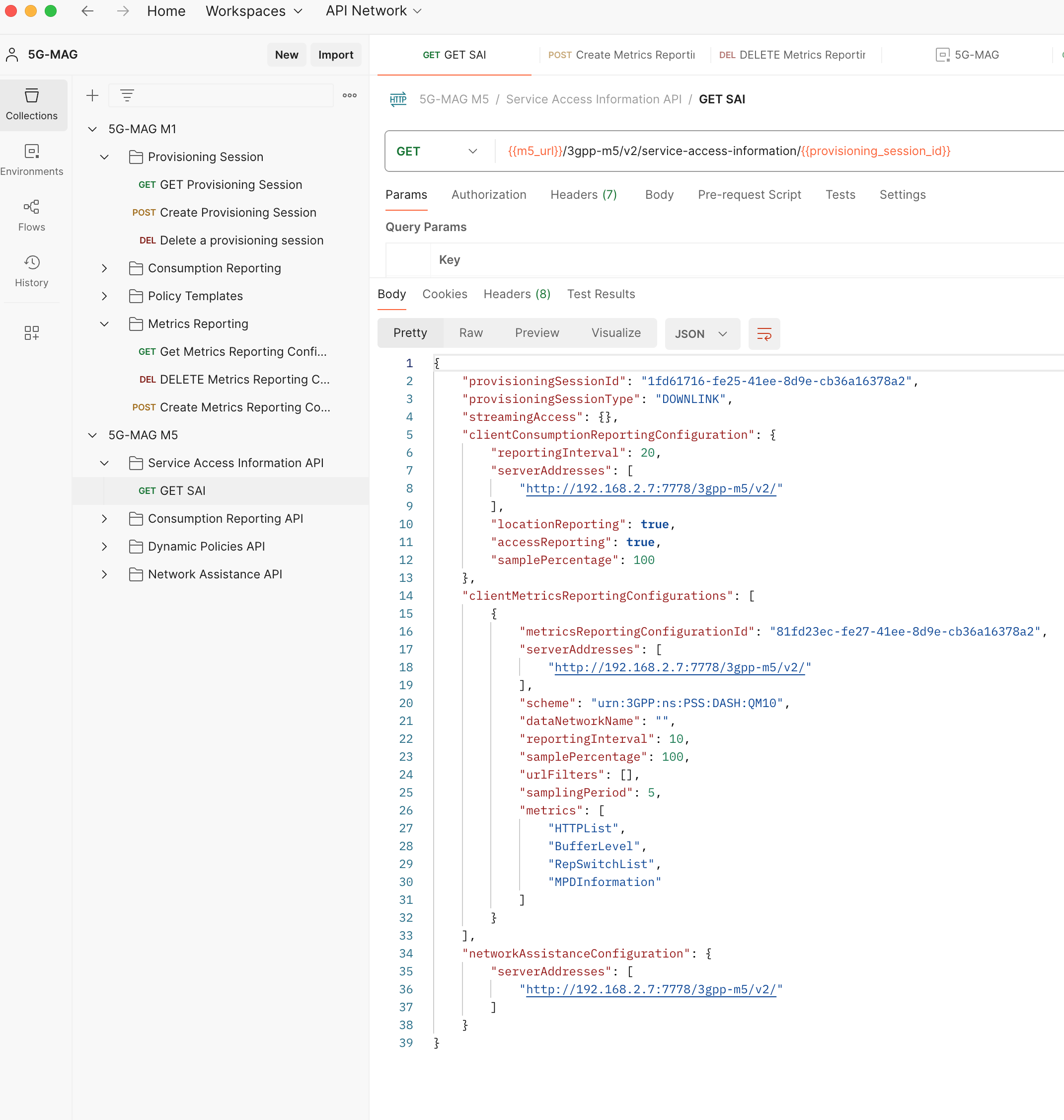The image size is (1064, 1120).
Task: Select the DELETE Metrics Reporting request
Action: 792,55
